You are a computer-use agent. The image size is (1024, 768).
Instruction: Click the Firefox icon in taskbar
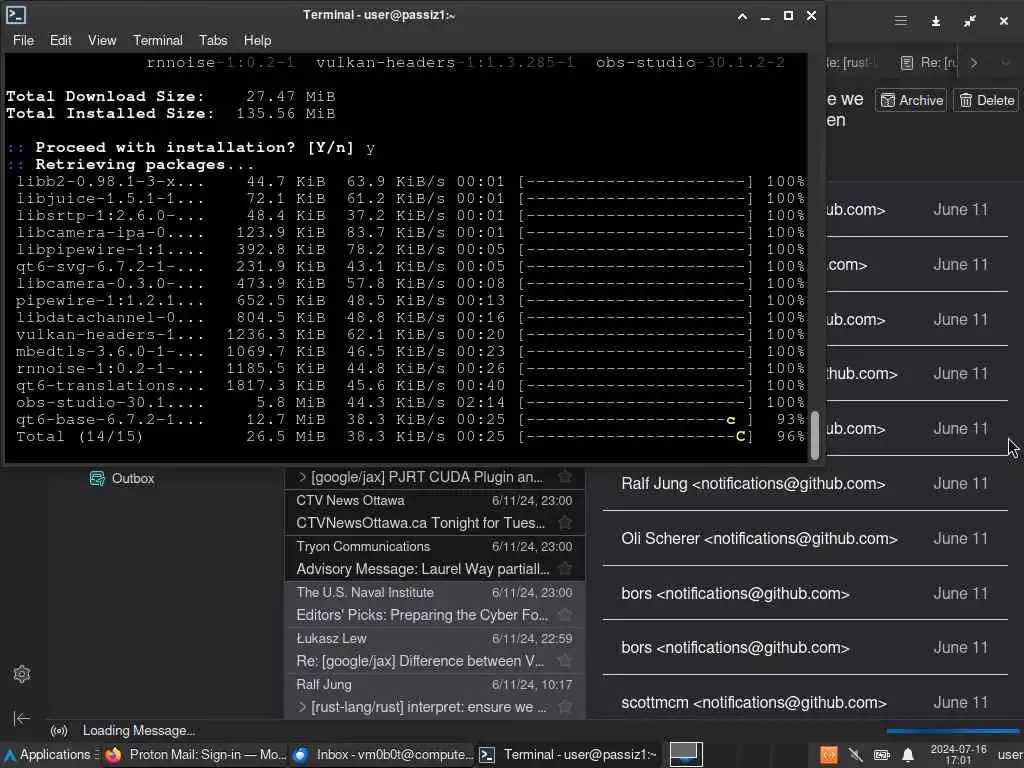(113, 755)
